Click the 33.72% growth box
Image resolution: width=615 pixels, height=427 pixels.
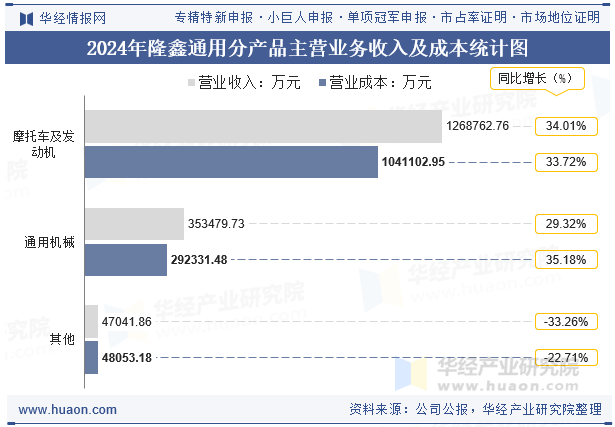566,162
